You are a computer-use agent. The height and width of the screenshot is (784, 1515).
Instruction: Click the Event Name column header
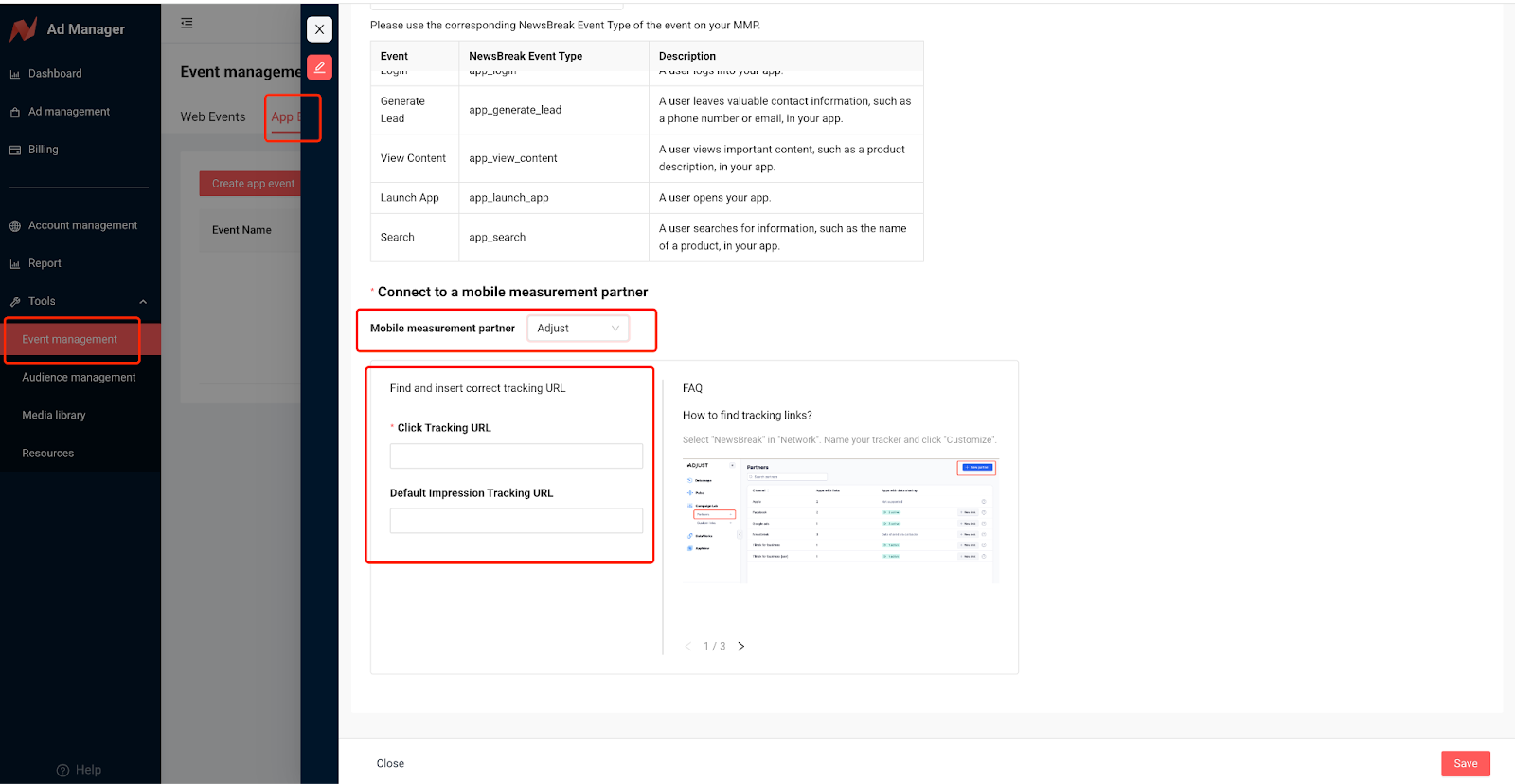click(241, 230)
